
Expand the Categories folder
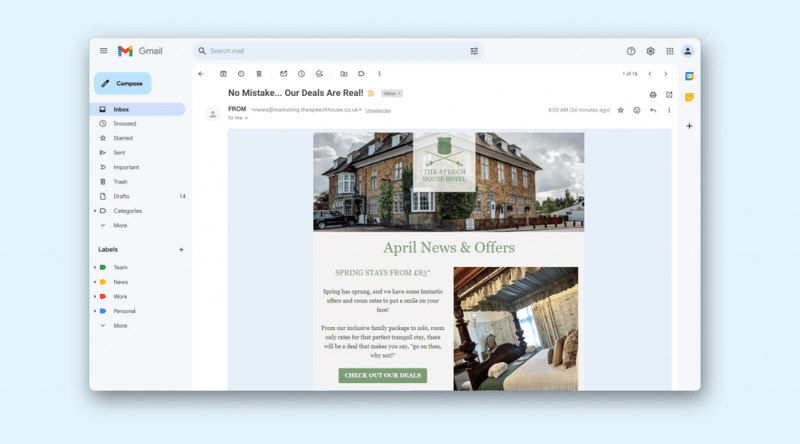pos(96,211)
